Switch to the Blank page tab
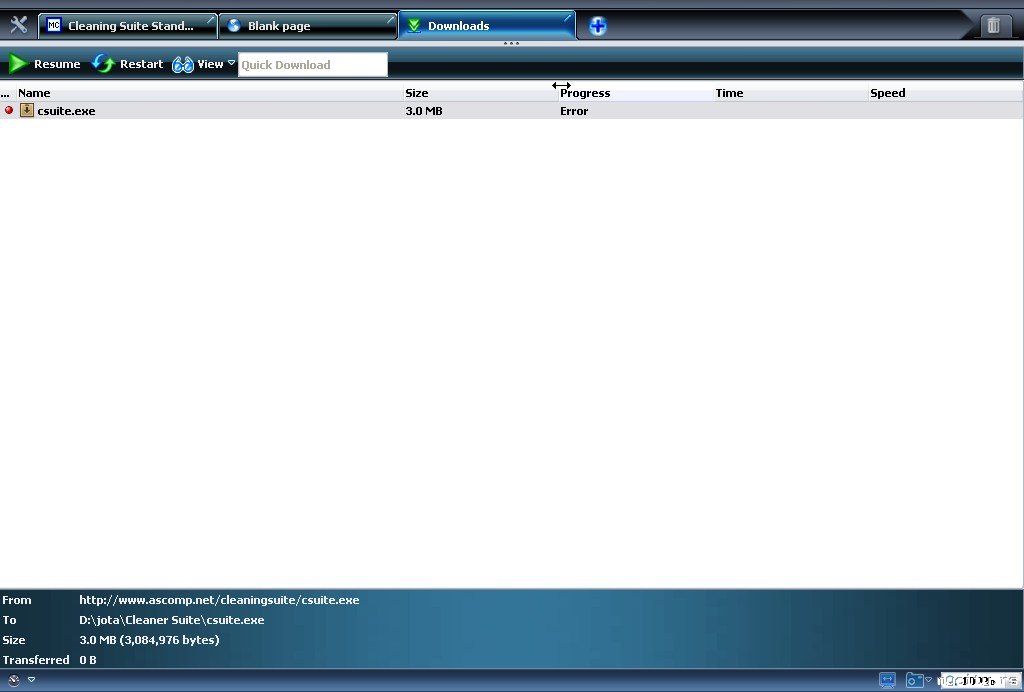The width and height of the screenshot is (1024, 692). pos(308,26)
